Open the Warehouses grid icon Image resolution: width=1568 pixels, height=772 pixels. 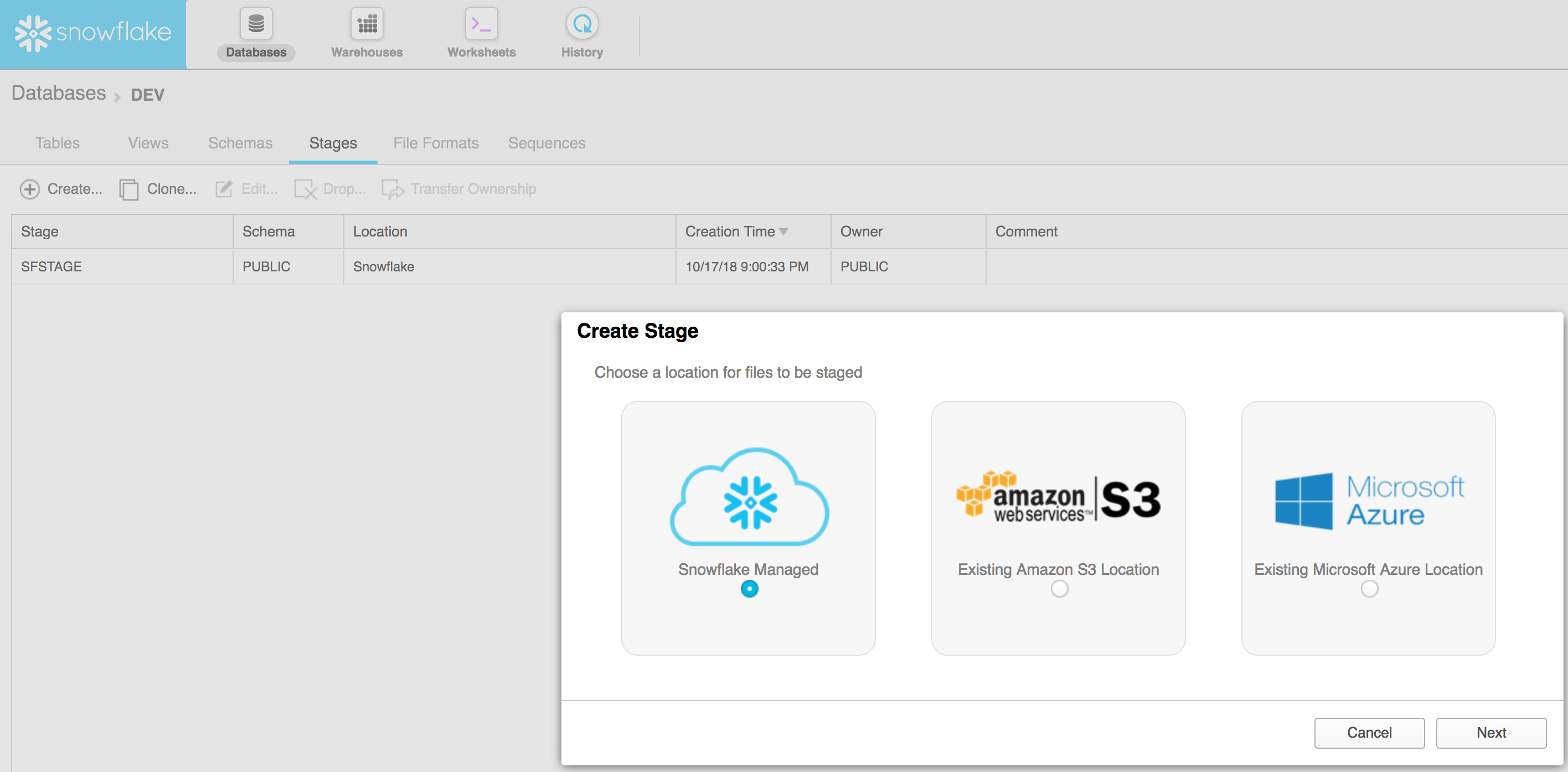[x=367, y=23]
